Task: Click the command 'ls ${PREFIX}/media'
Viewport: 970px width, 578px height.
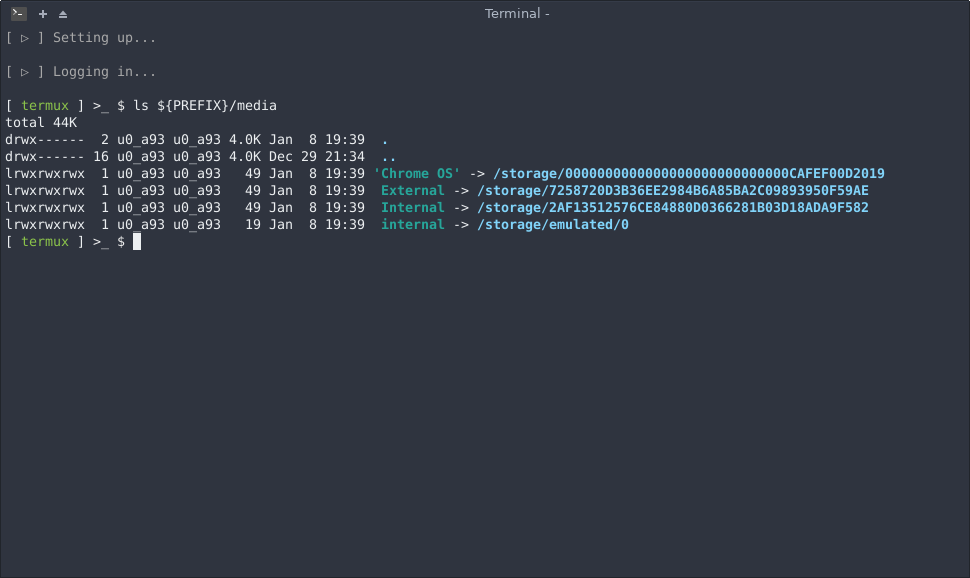Action: pos(205,106)
